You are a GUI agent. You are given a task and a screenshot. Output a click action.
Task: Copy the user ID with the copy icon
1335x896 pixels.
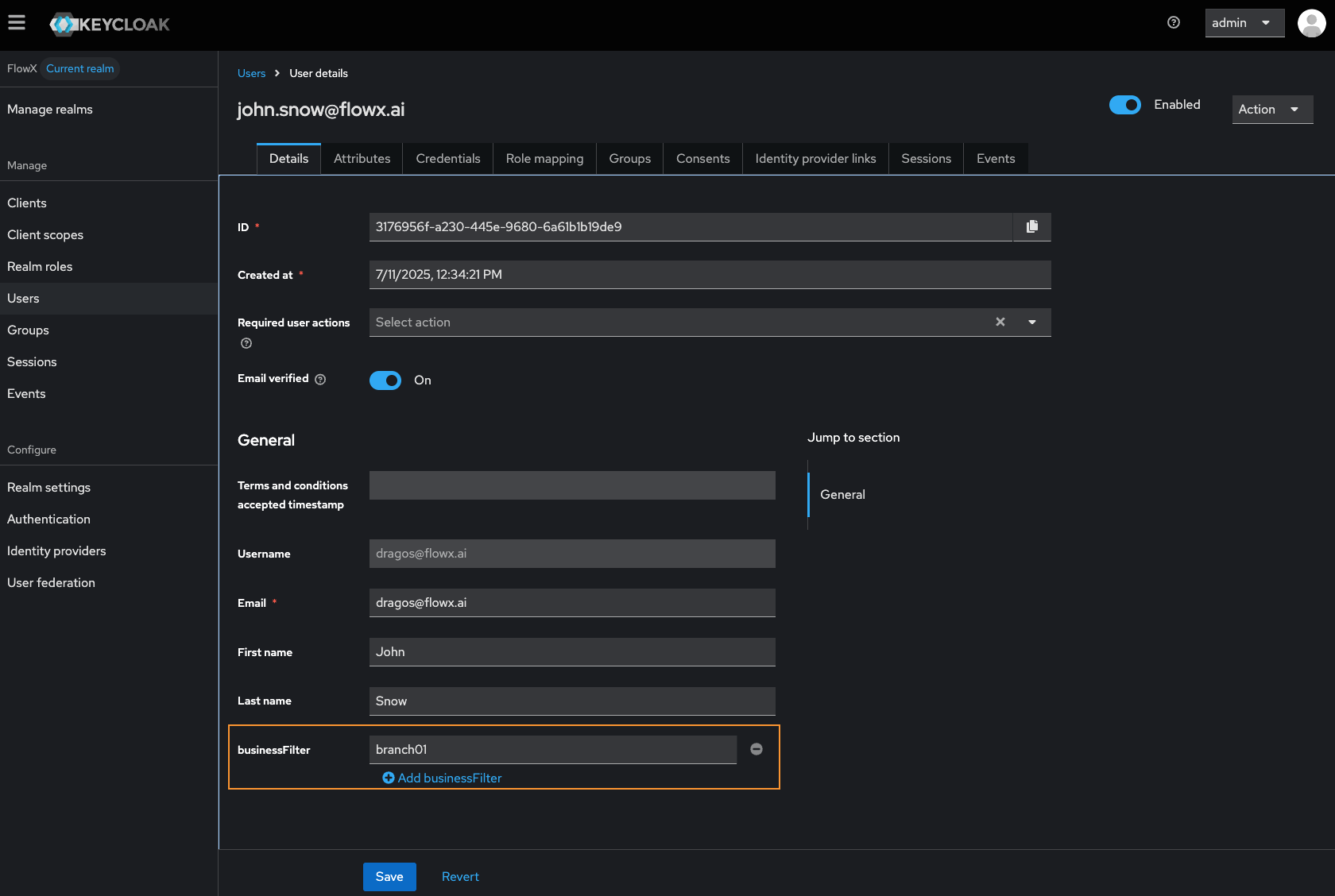pos(1032,226)
